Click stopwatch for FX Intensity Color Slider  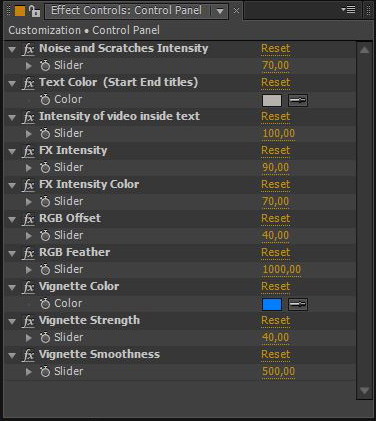pyautogui.click(x=45, y=202)
